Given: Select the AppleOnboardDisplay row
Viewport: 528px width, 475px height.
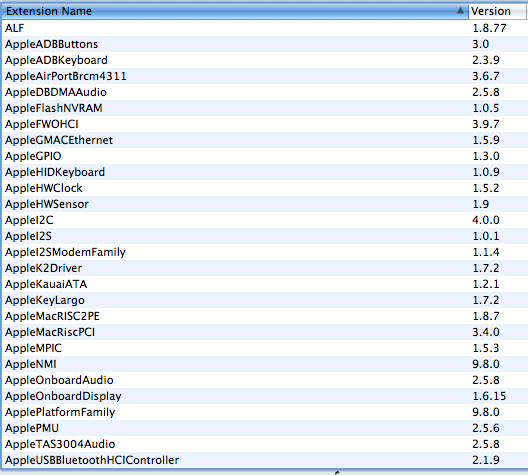Looking at the screenshot, I should tap(265, 396).
